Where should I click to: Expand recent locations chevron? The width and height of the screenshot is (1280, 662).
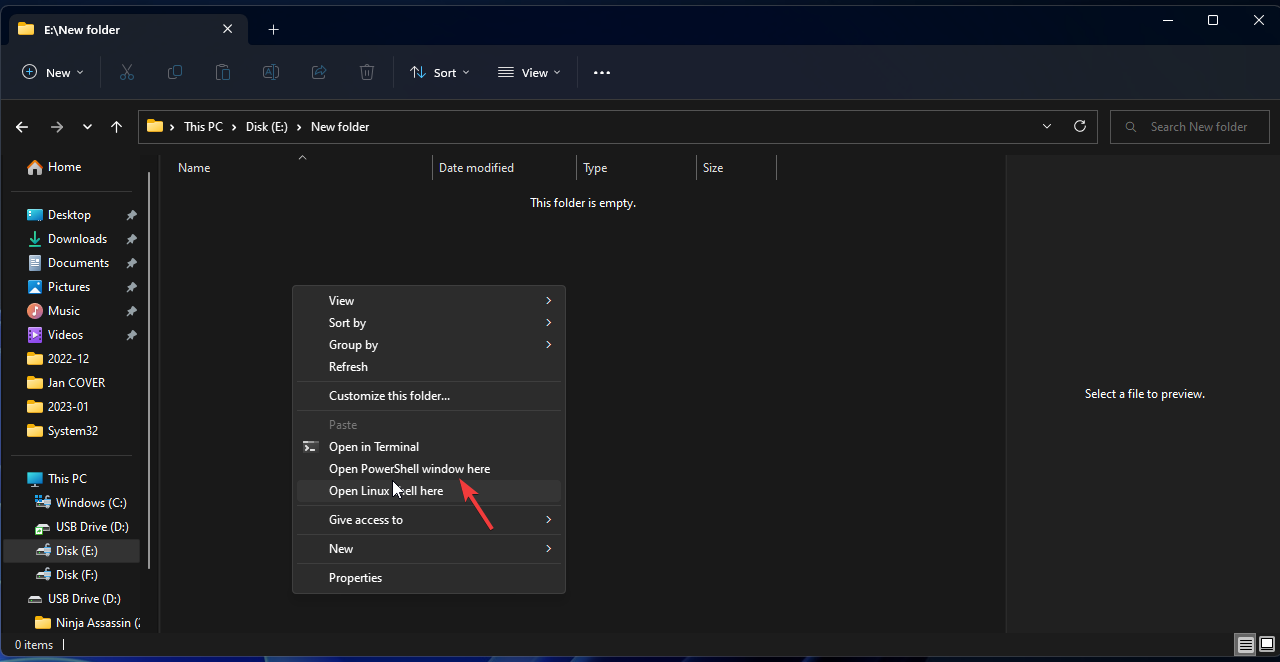(87, 127)
